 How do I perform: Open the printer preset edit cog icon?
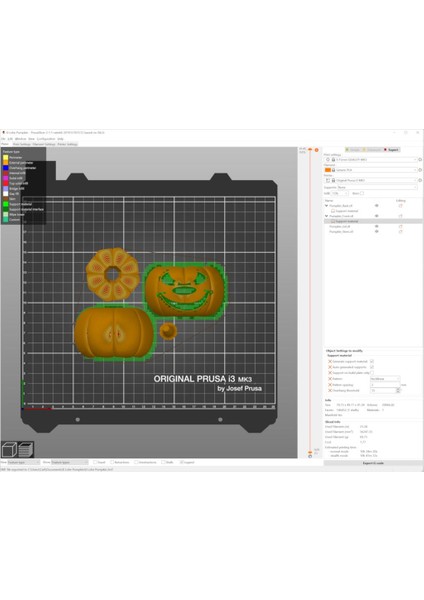(420, 180)
